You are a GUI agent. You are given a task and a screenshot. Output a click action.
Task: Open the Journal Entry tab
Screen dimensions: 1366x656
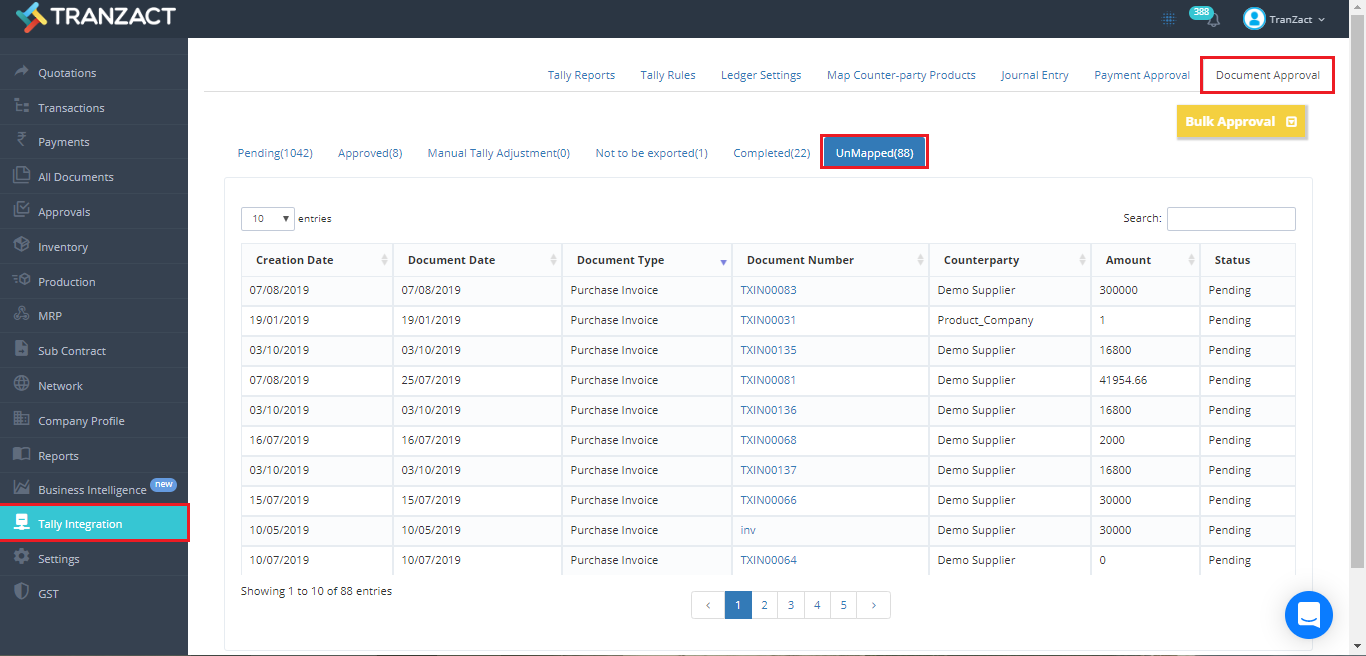coord(1035,75)
